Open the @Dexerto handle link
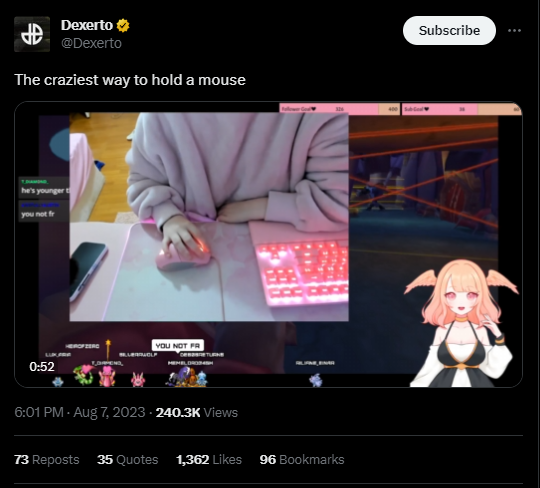Image resolution: width=540 pixels, height=488 pixels. click(x=91, y=43)
